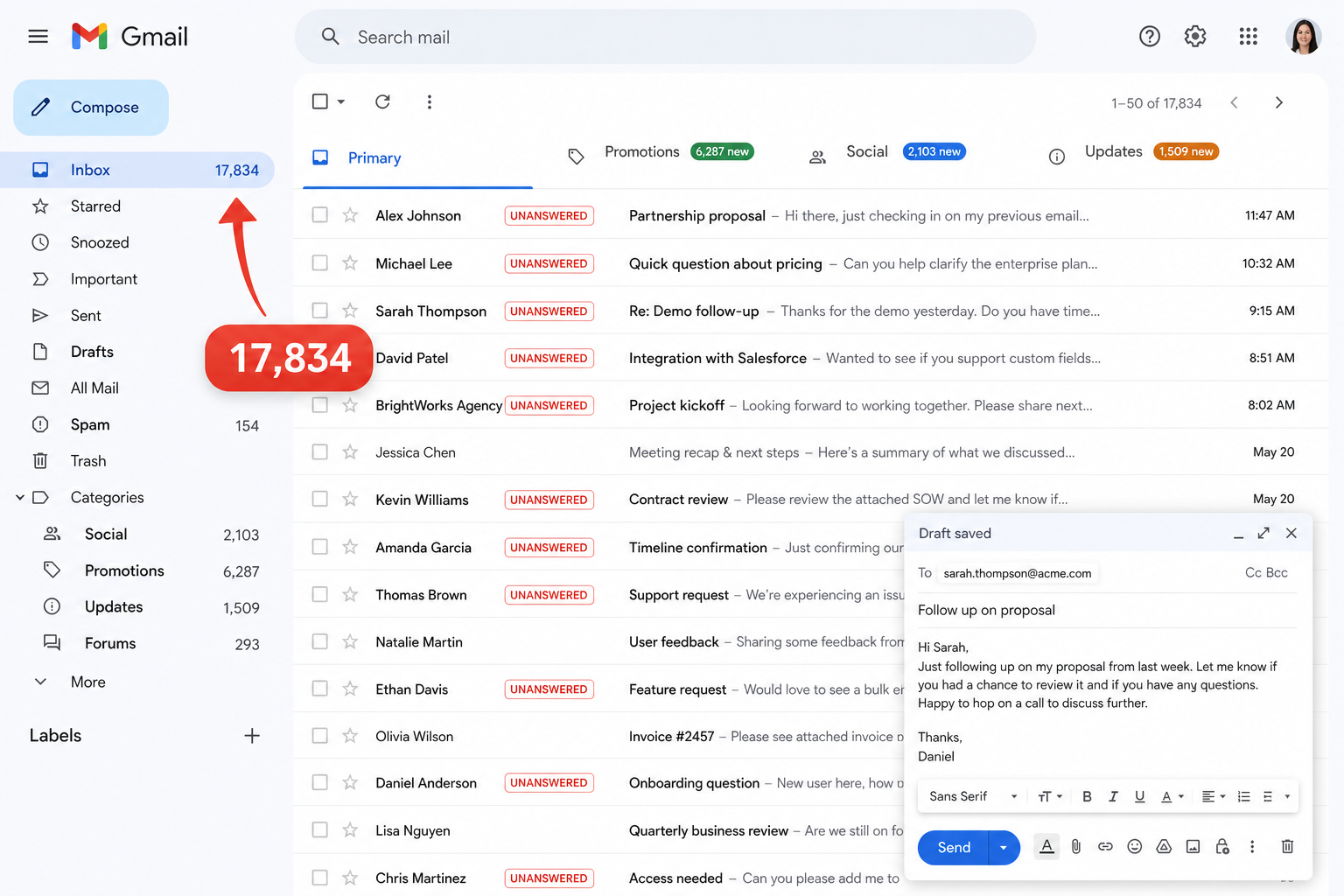Open the Google apps grid
The width and height of the screenshot is (1344, 896).
pyautogui.click(x=1249, y=36)
